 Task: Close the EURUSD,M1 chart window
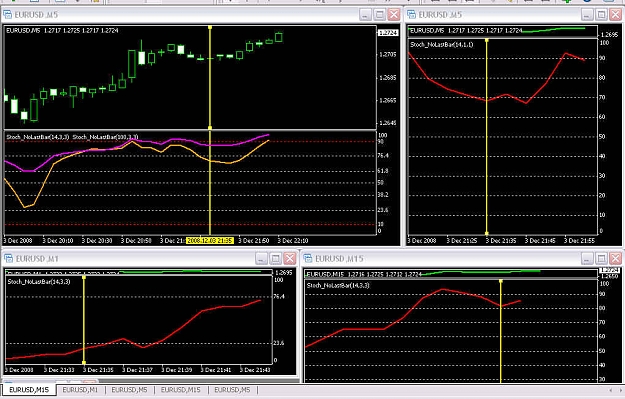click(x=289, y=259)
